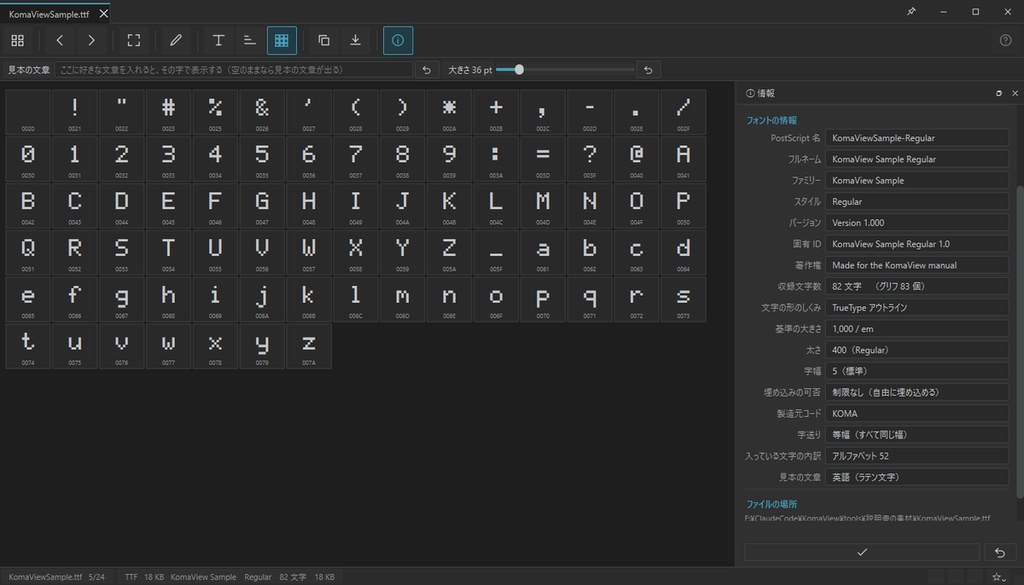The width and height of the screenshot is (1024, 585).
Task: Close the KomaViewSample.ttf tab
Action: click(x=103, y=14)
